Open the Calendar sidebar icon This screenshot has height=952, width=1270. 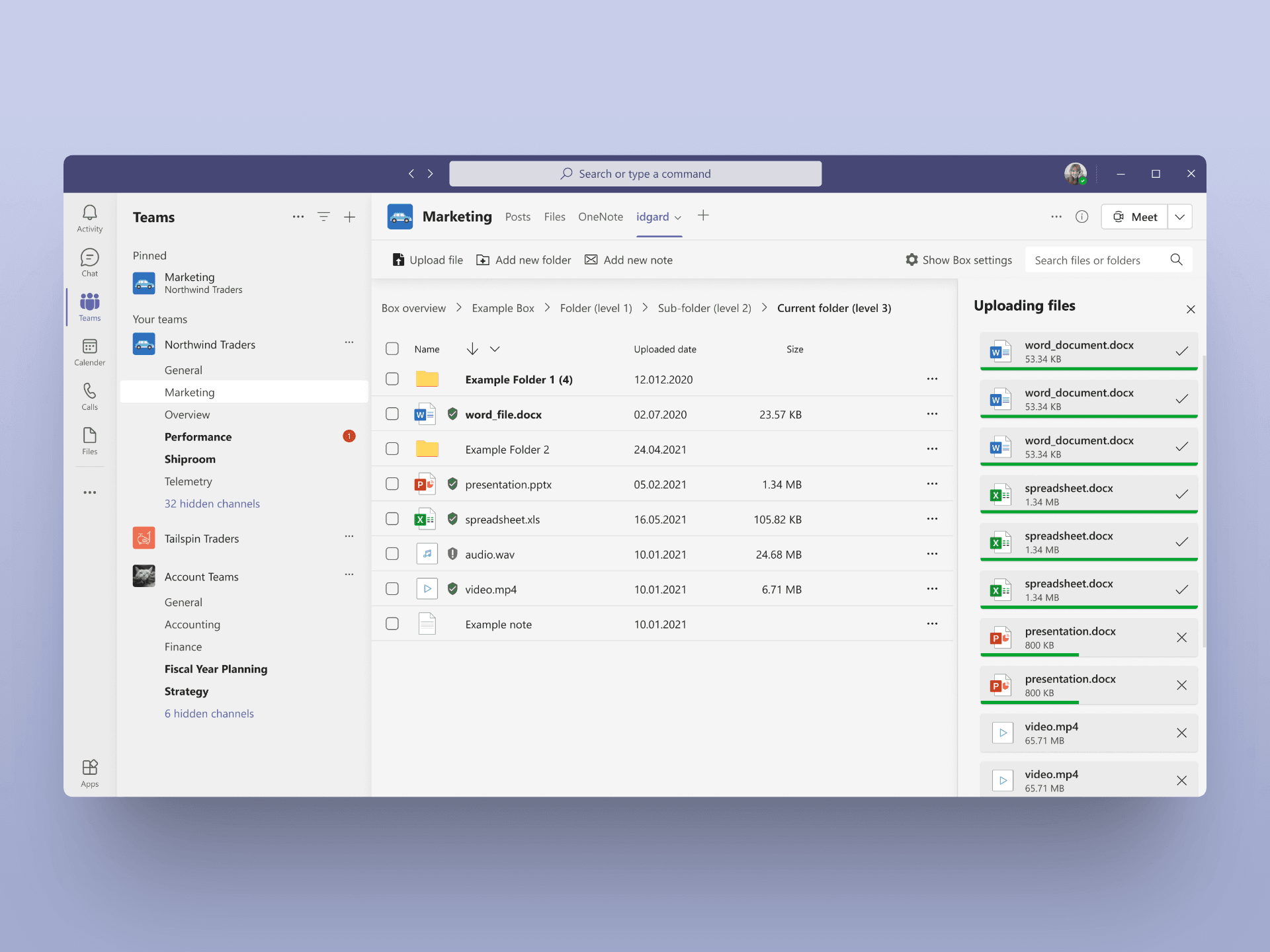click(89, 347)
